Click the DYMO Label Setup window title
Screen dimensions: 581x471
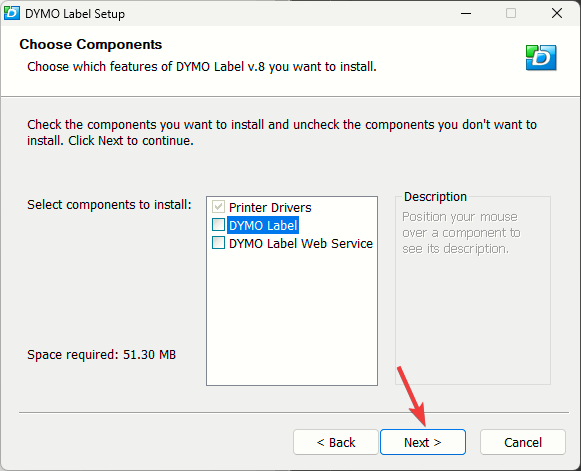tap(75, 14)
